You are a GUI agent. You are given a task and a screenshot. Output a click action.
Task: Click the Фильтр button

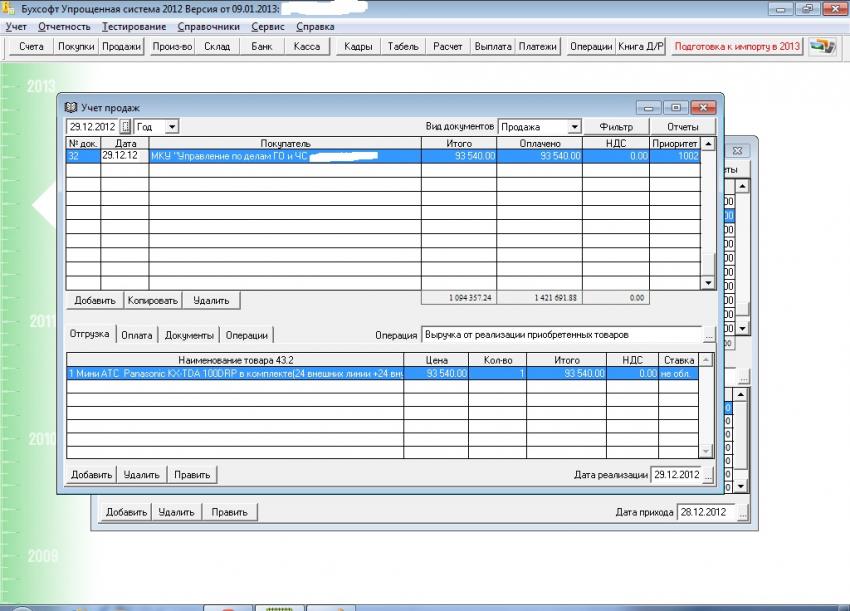point(616,127)
